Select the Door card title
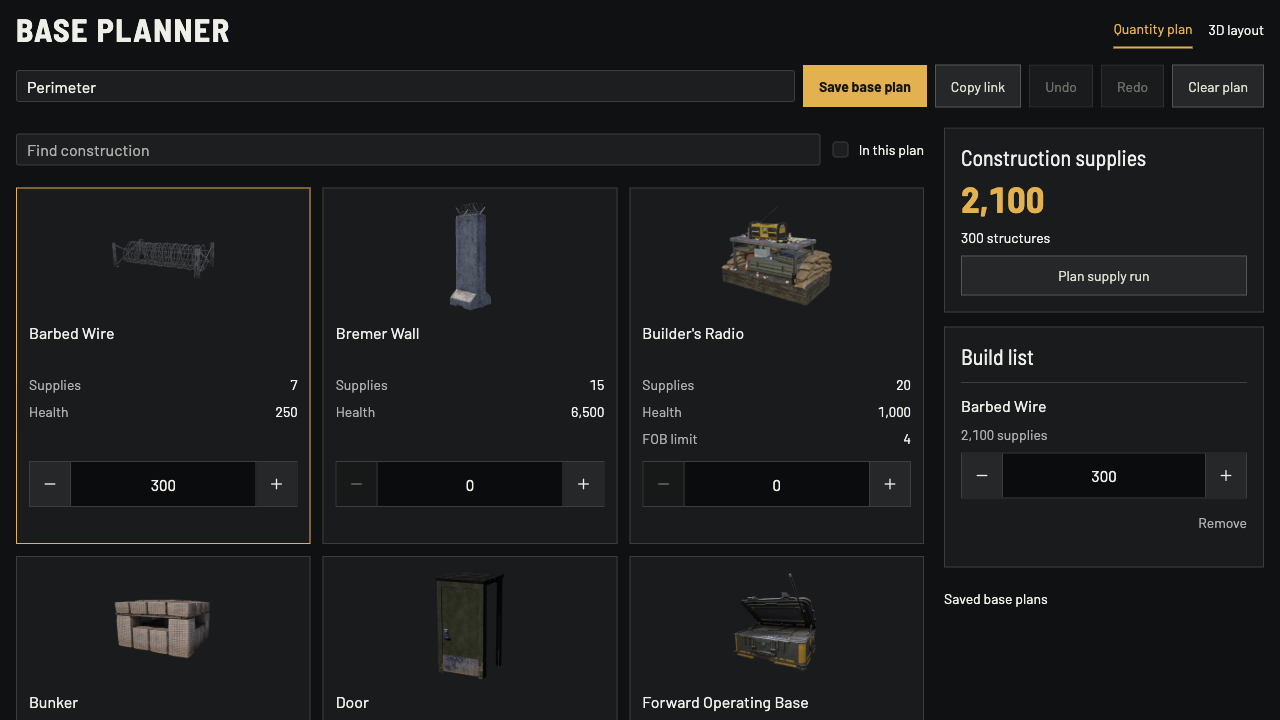This screenshot has width=1280, height=720. pyautogui.click(x=353, y=703)
